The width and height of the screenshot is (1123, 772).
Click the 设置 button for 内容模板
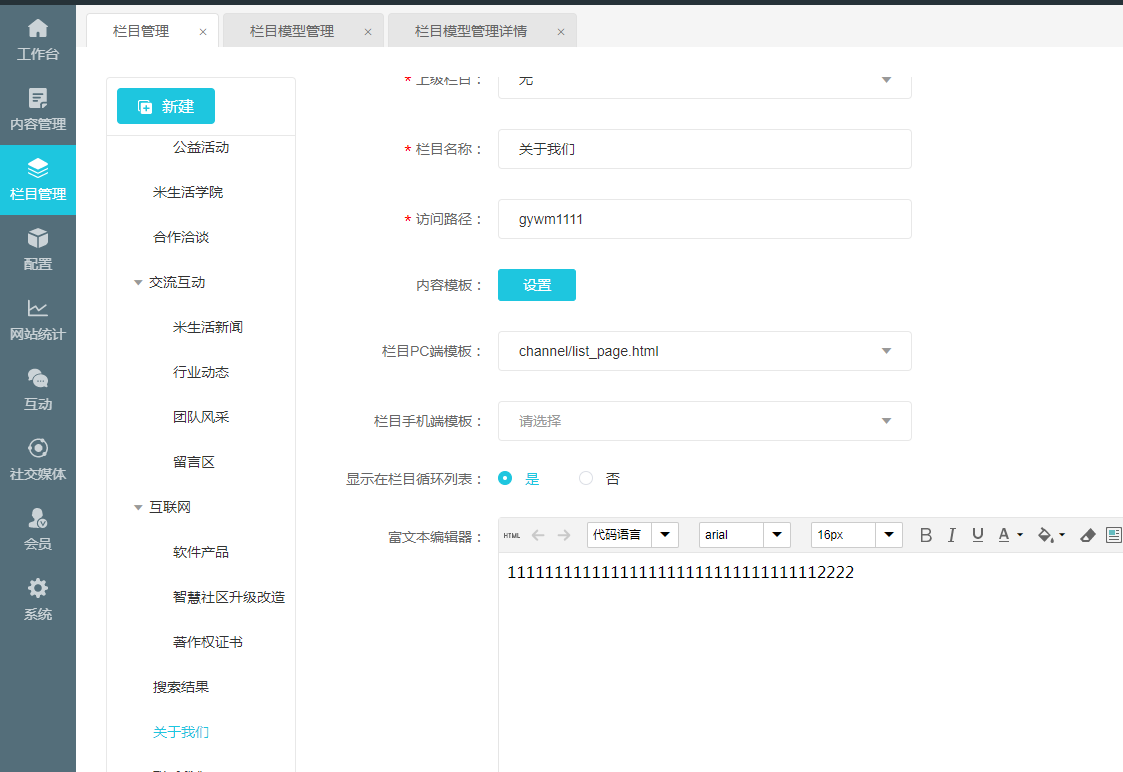pos(537,285)
